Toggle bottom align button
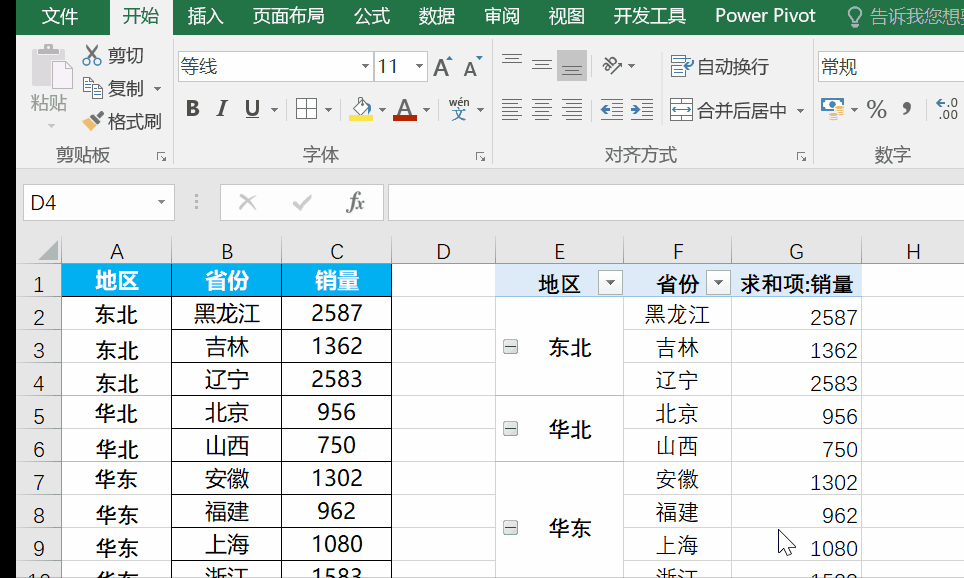 click(572, 65)
